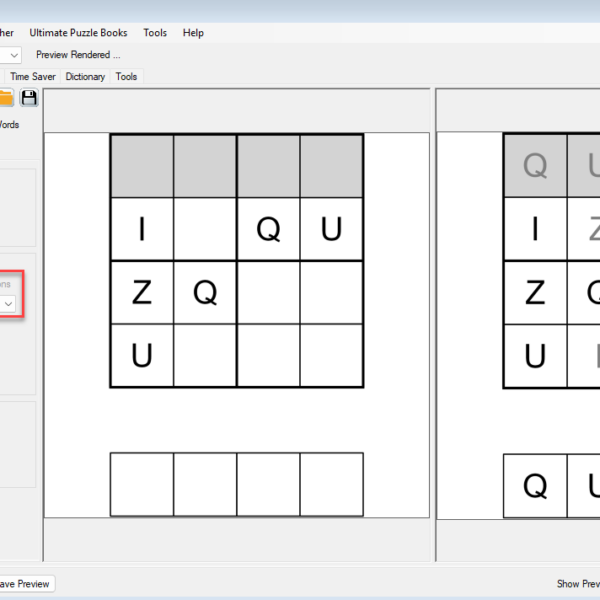Click the floppy disk save icon
Screen dimensions: 600x600
coord(29,98)
